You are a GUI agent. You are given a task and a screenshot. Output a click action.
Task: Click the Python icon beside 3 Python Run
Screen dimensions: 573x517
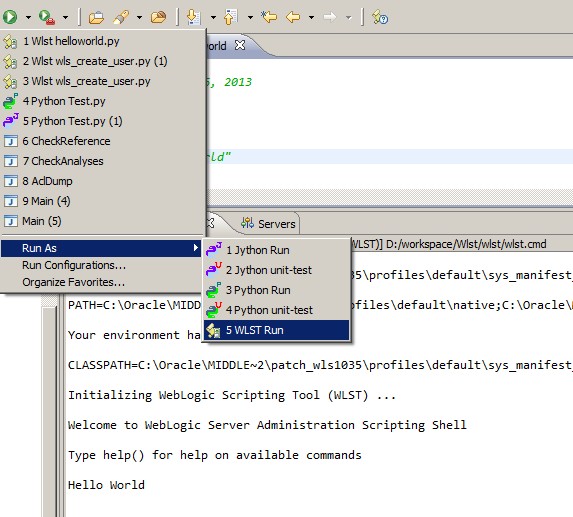pos(214,290)
